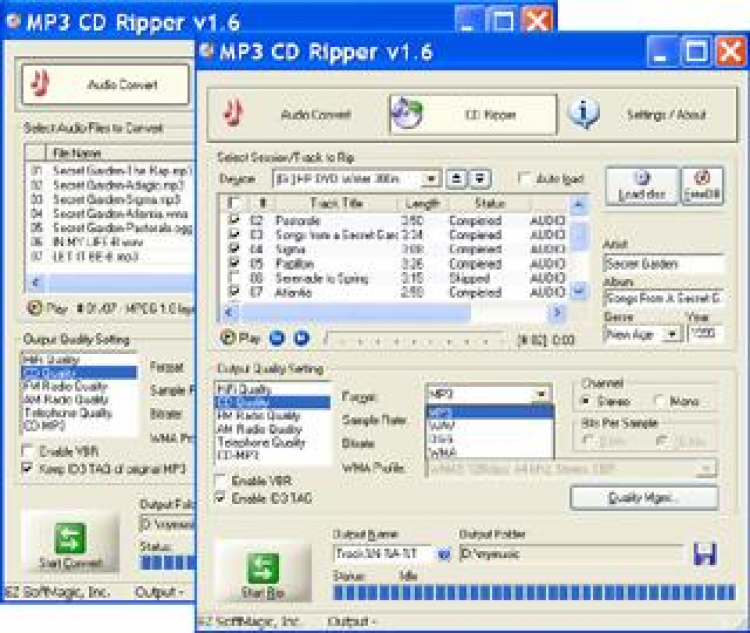The width and height of the screenshot is (750, 633).
Task: Expand the Device drive dropdown
Action: pos(431,179)
